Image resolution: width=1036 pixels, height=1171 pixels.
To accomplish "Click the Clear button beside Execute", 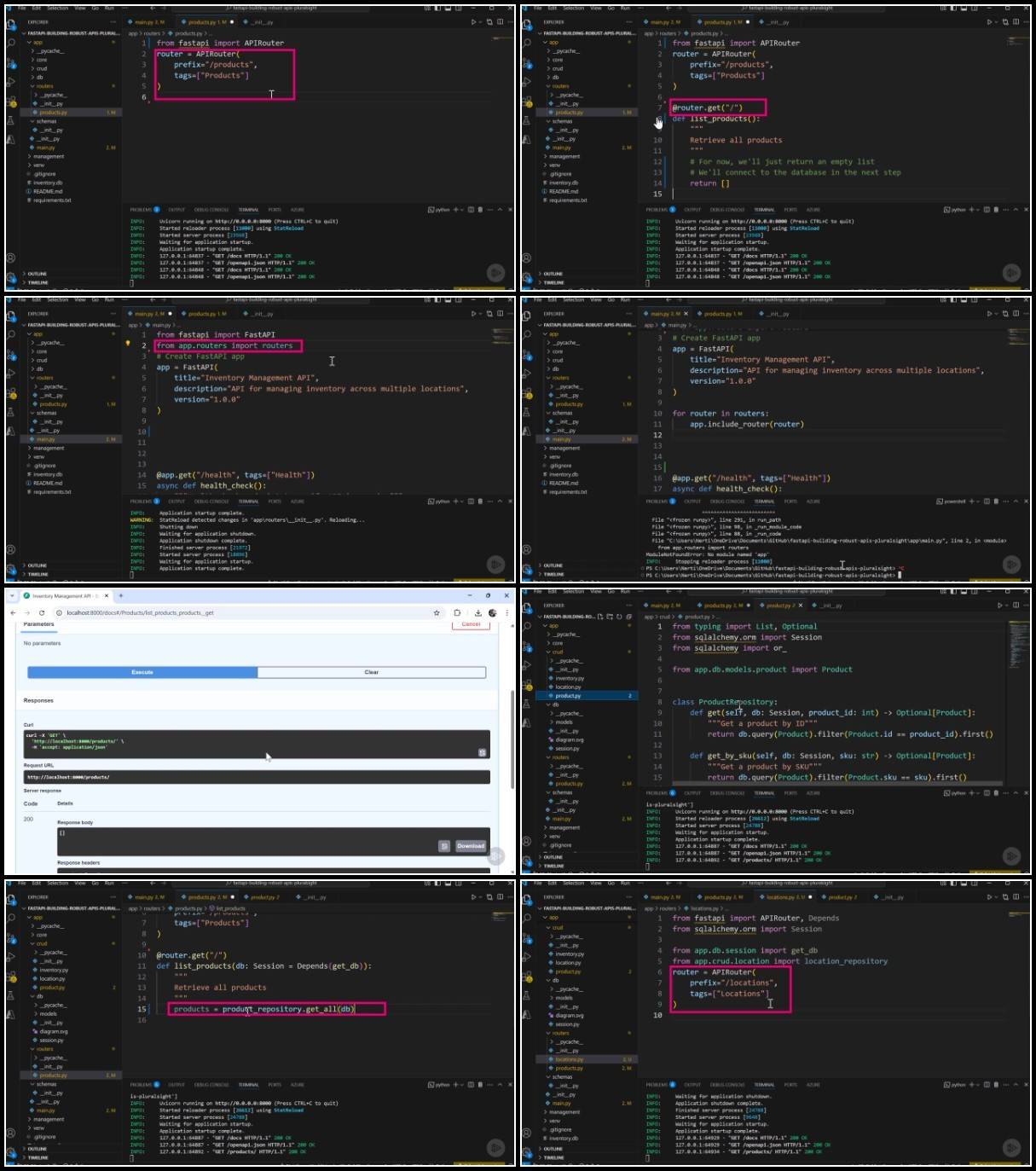I will pyautogui.click(x=372, y=672).
